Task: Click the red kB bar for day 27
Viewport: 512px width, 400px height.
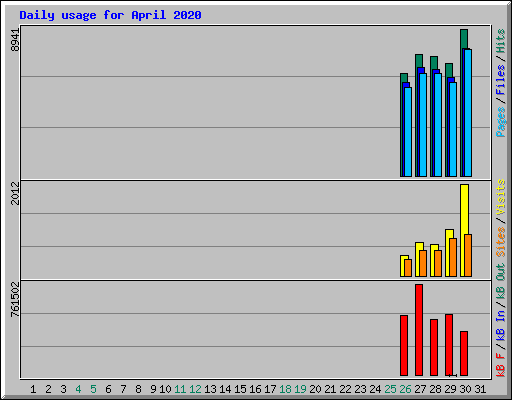Action: 419,330
